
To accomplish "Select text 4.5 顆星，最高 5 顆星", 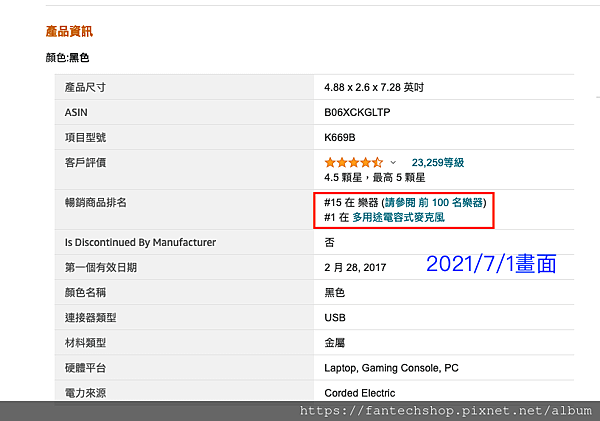I will 375,178.
